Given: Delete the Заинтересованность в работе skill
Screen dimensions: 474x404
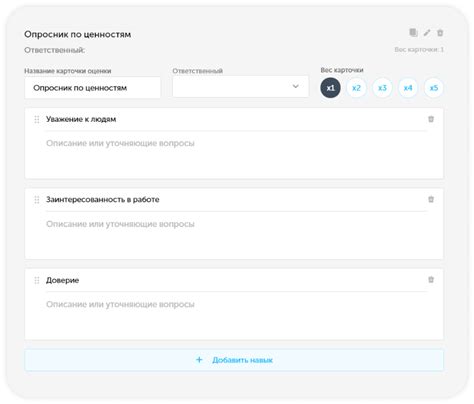Looking at the screenshot, I should tap(431, 199).
